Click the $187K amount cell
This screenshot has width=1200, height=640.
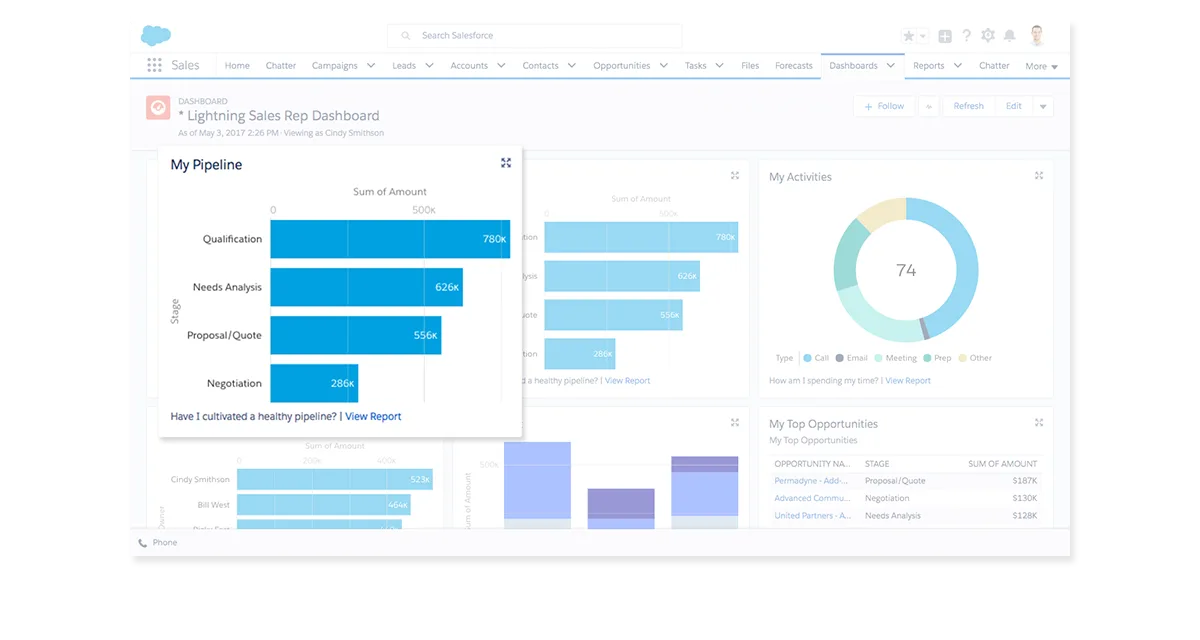coord(1024,481)
